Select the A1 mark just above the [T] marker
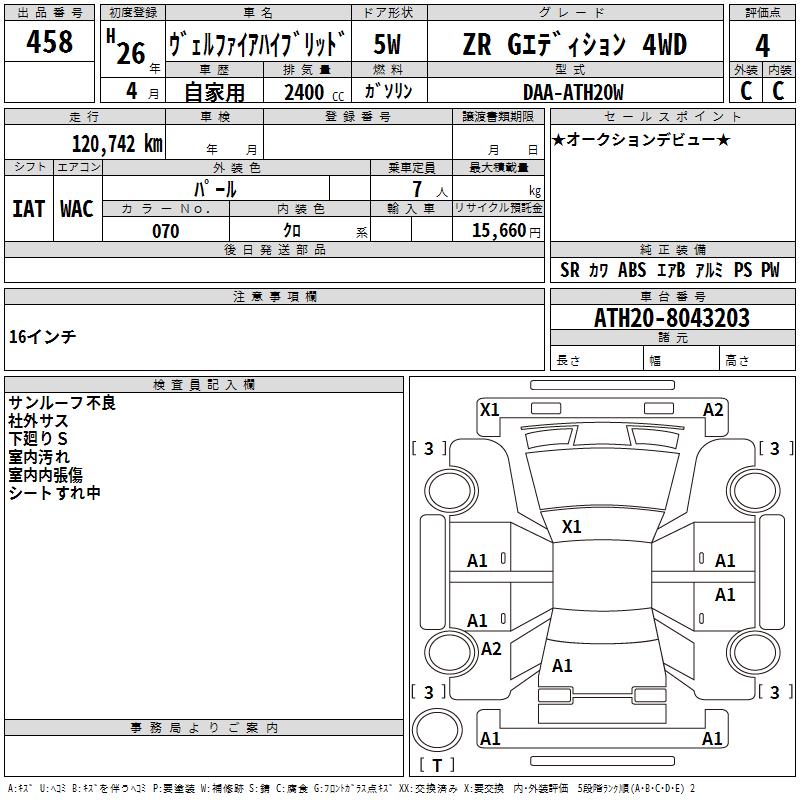Viewport: 800px width, 800px height. 490,739
